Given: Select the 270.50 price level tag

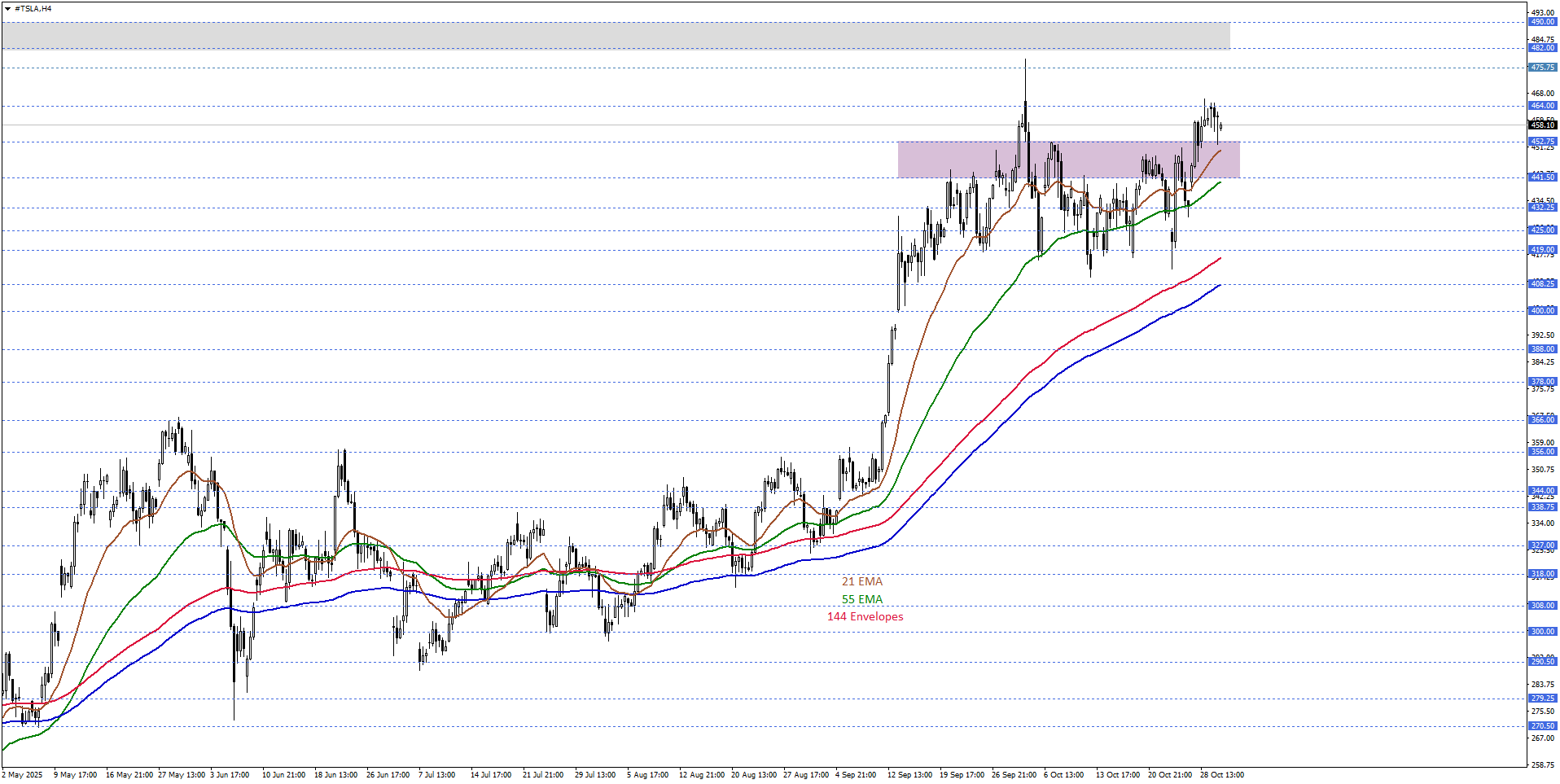Looking at the screenshot, I should [1542, 726].
